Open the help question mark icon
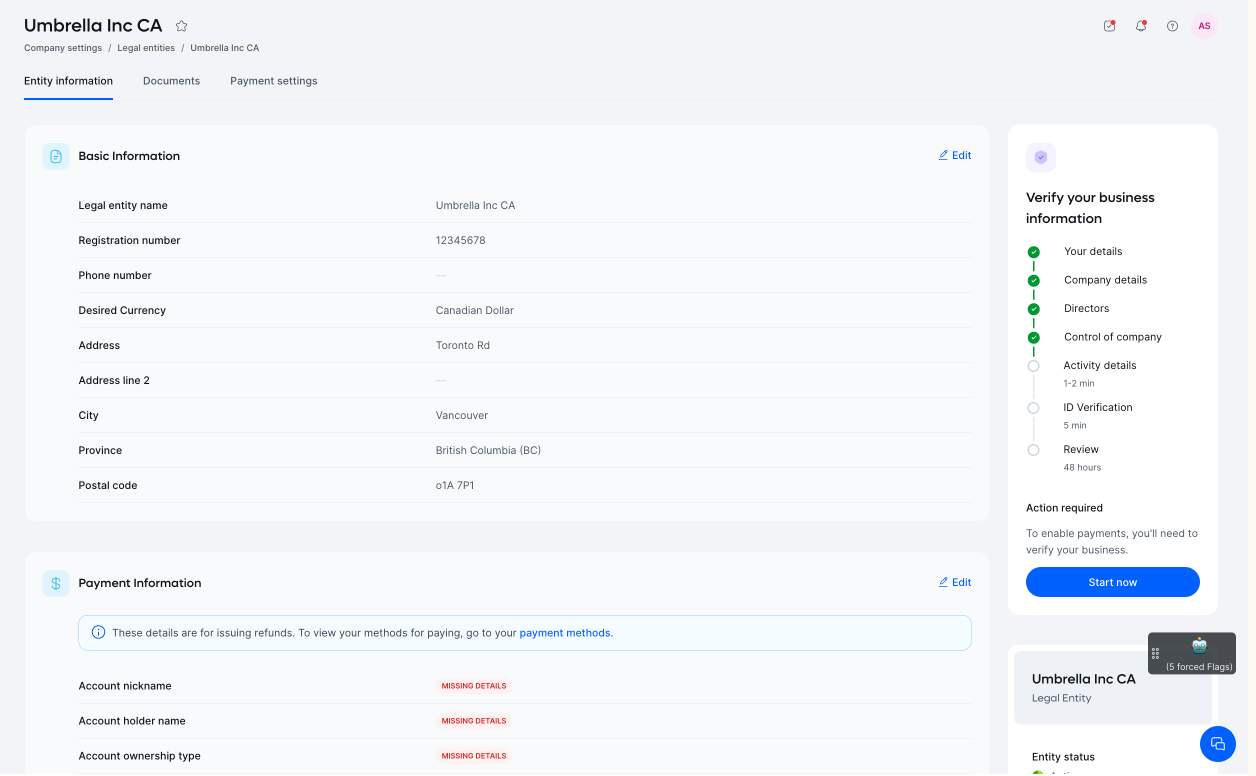The image size is (1256, 776). coord(1172,26)
